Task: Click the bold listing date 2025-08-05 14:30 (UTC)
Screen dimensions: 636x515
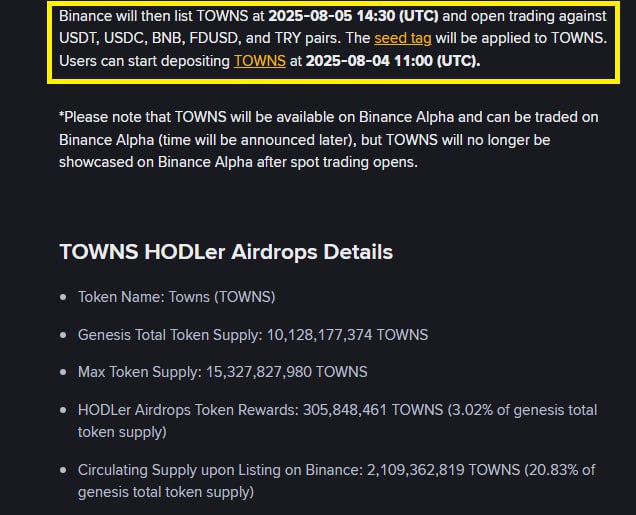Action: [353, 16]
